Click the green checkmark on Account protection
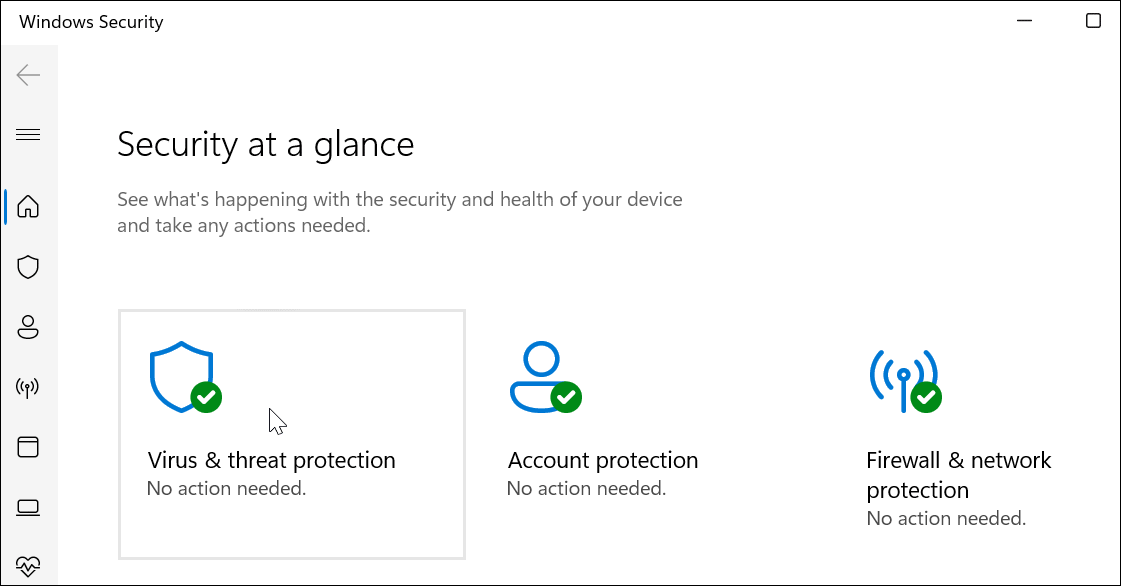Image resolution: width=1121 pixels, height=586 pixels. [568, 398]
